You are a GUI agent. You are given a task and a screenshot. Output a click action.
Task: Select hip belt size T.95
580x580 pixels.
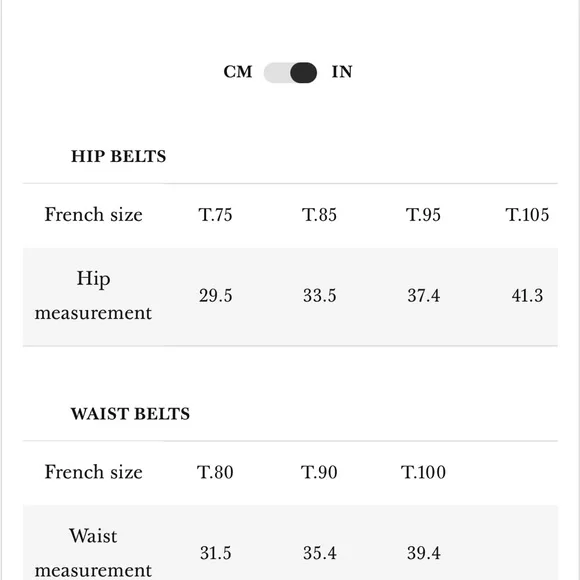[x=423, y=215]
